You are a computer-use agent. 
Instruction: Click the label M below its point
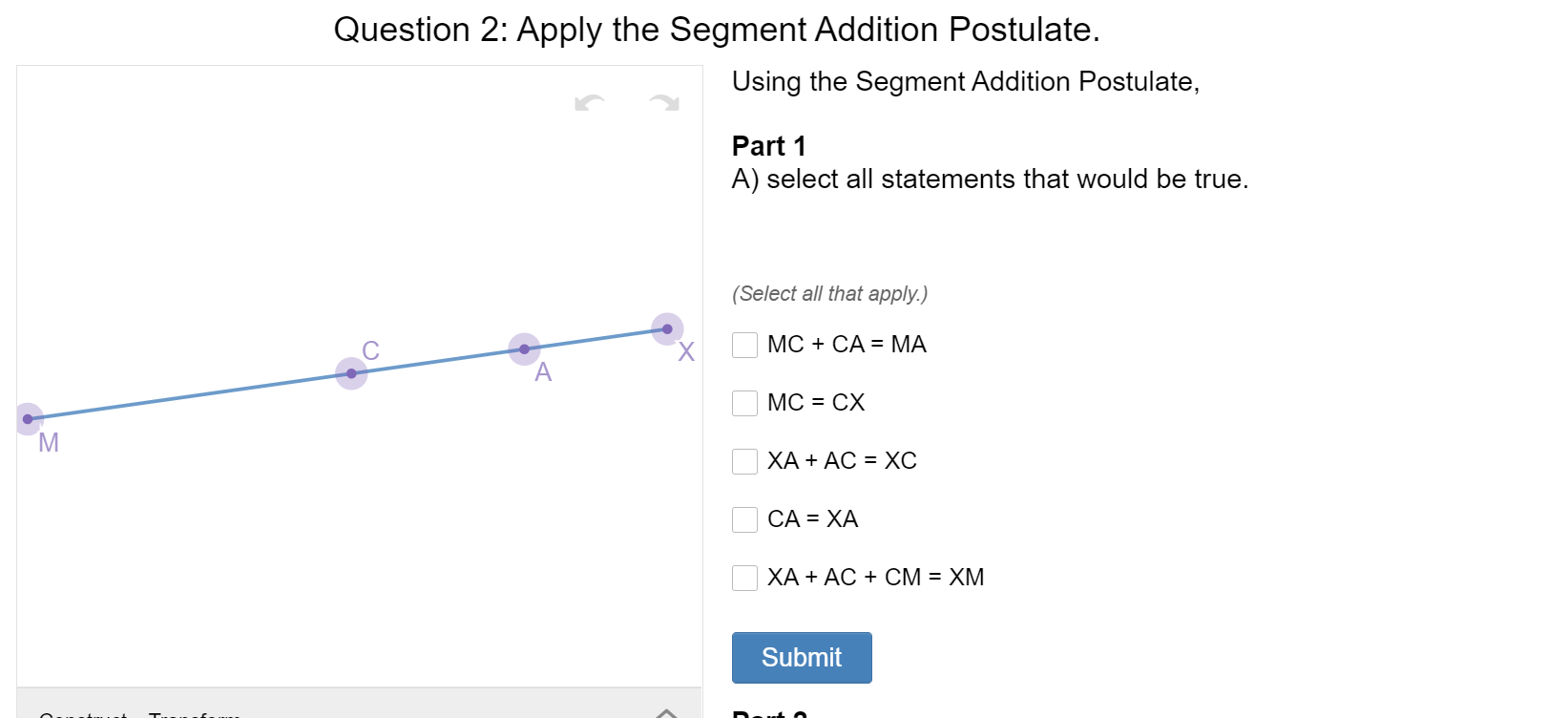click(48, 442)
